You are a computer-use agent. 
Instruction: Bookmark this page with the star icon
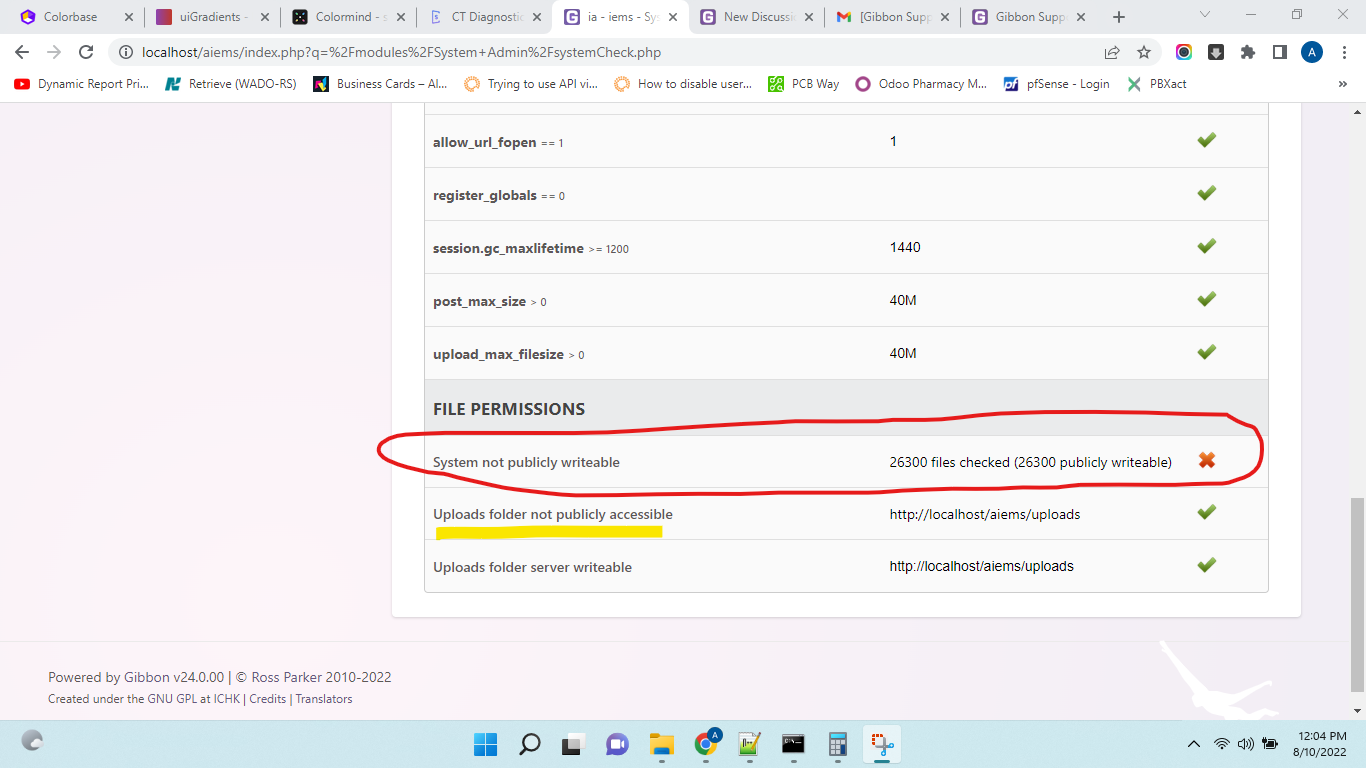[x=1144, y=53]
